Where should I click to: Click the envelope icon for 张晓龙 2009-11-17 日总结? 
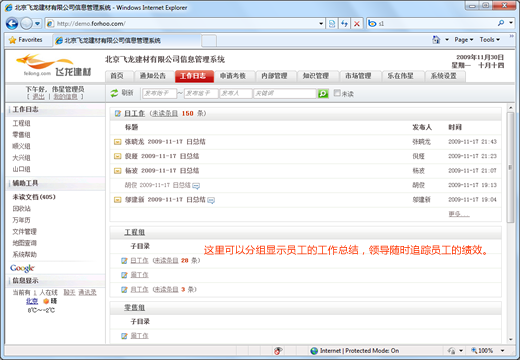117,142
